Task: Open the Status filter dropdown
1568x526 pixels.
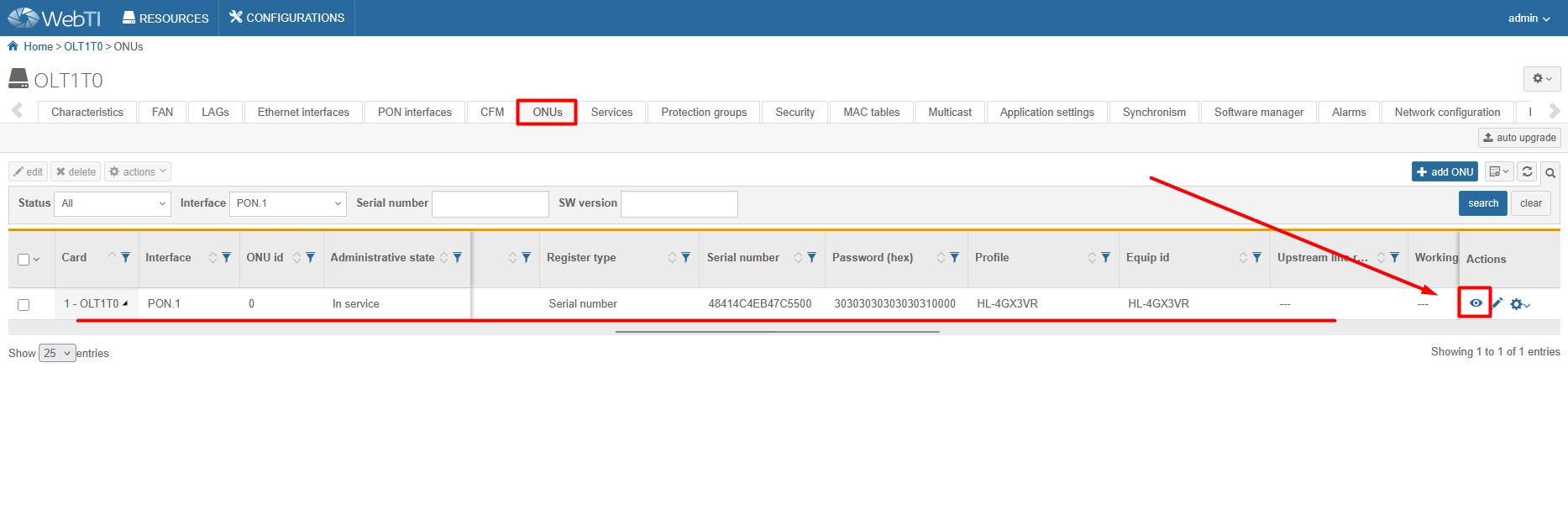Action: [x=113, y=203]
